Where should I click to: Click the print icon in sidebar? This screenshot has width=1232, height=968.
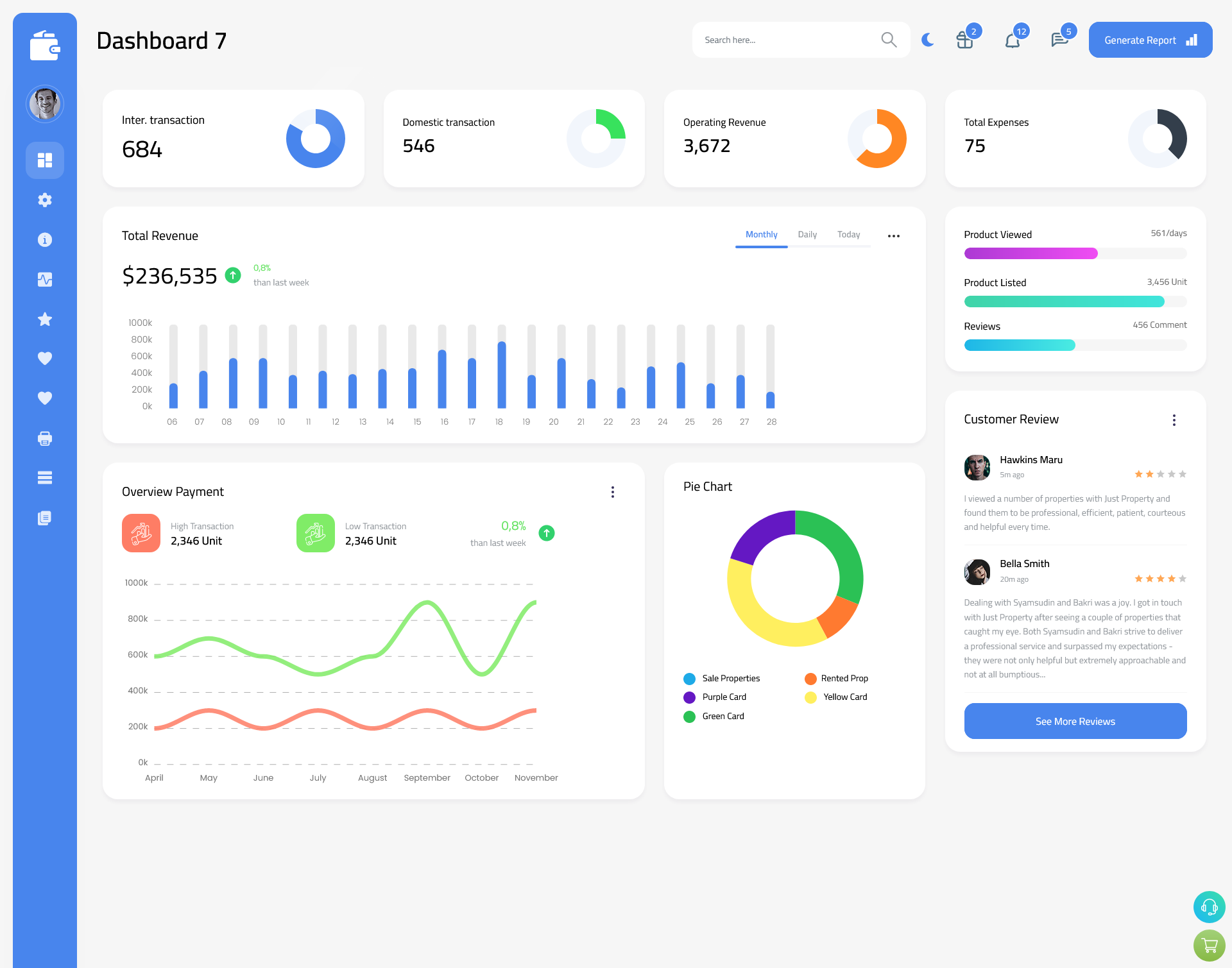[x=44, y=438]
